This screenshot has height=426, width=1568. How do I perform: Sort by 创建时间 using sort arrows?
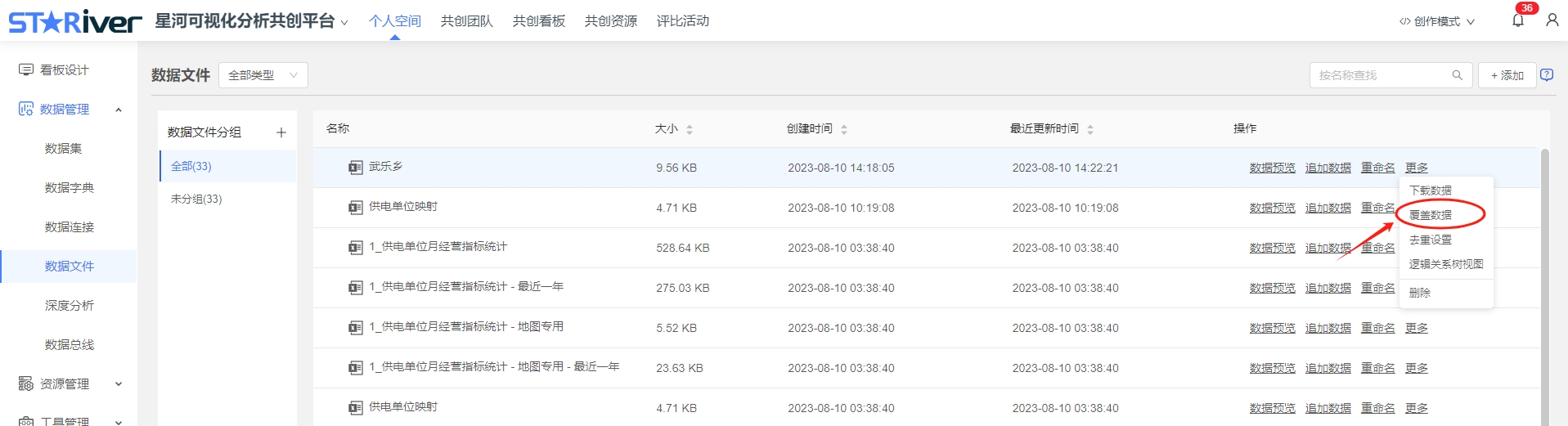(x=844, y=129)
